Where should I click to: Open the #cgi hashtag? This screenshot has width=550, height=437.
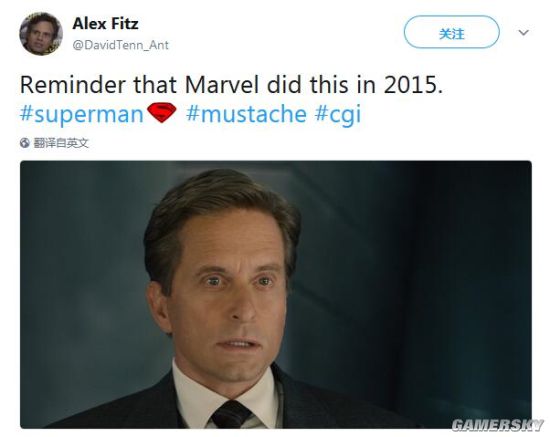tap(338, 115)
